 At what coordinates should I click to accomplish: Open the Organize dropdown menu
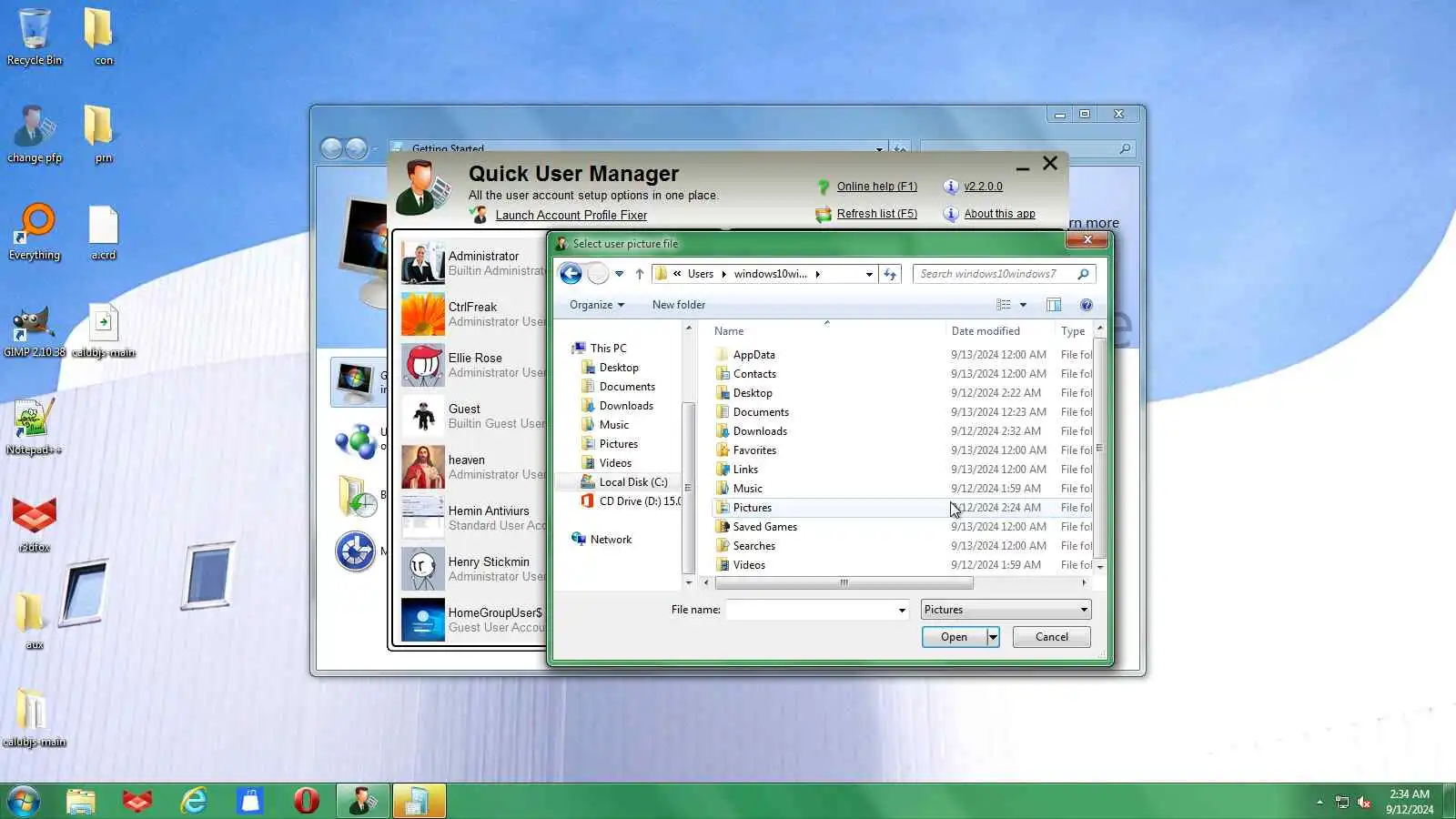597,305
